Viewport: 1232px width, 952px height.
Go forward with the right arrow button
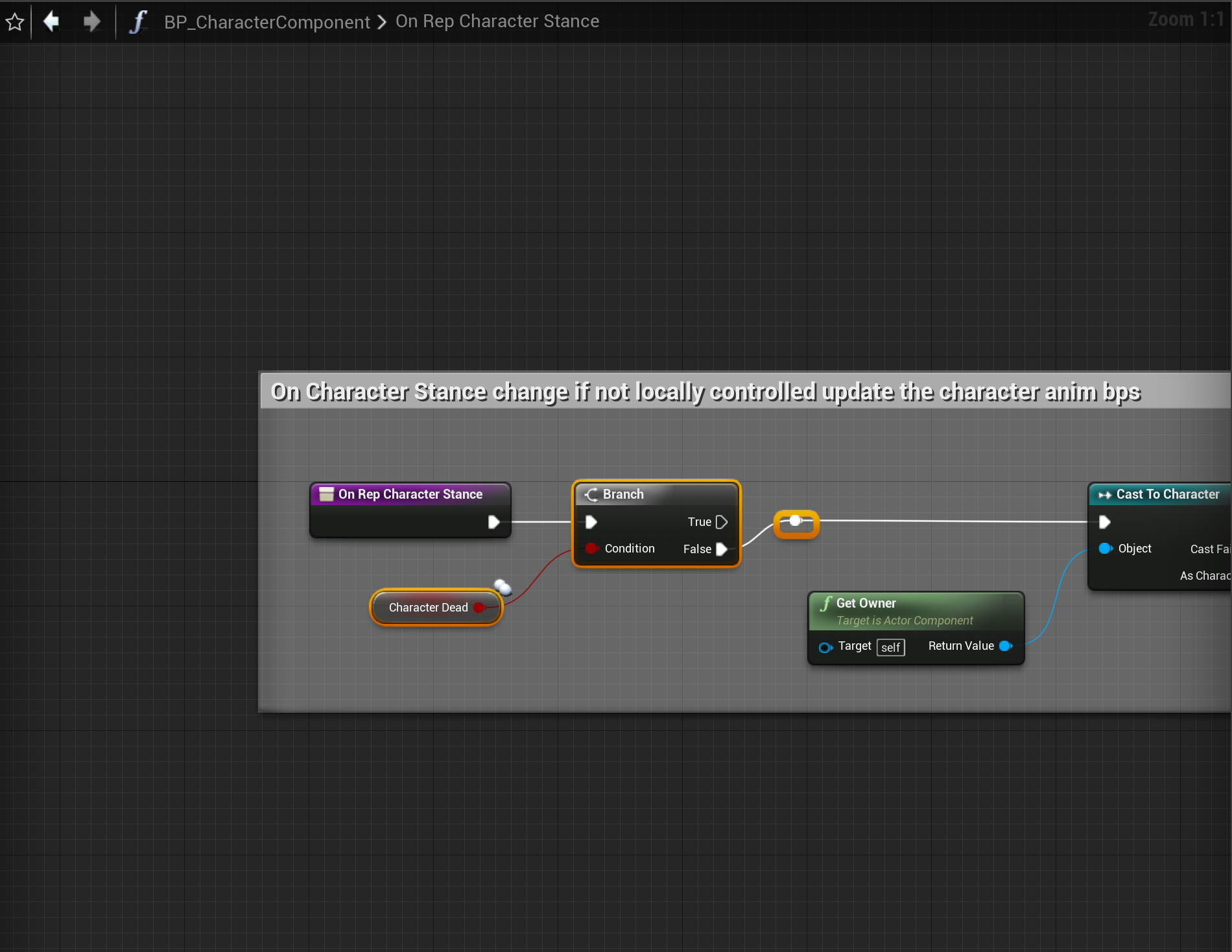92,21
